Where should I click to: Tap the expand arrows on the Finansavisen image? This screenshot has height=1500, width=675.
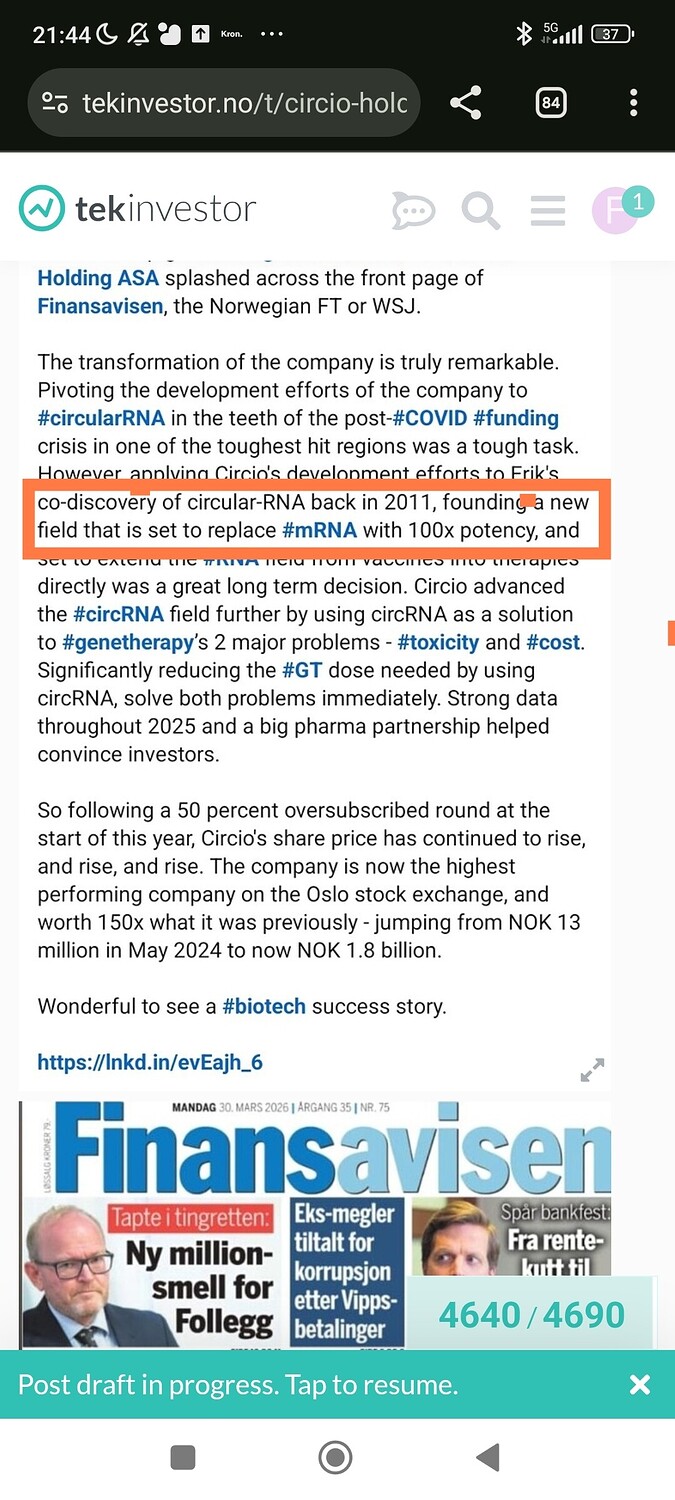(592, 1069)
